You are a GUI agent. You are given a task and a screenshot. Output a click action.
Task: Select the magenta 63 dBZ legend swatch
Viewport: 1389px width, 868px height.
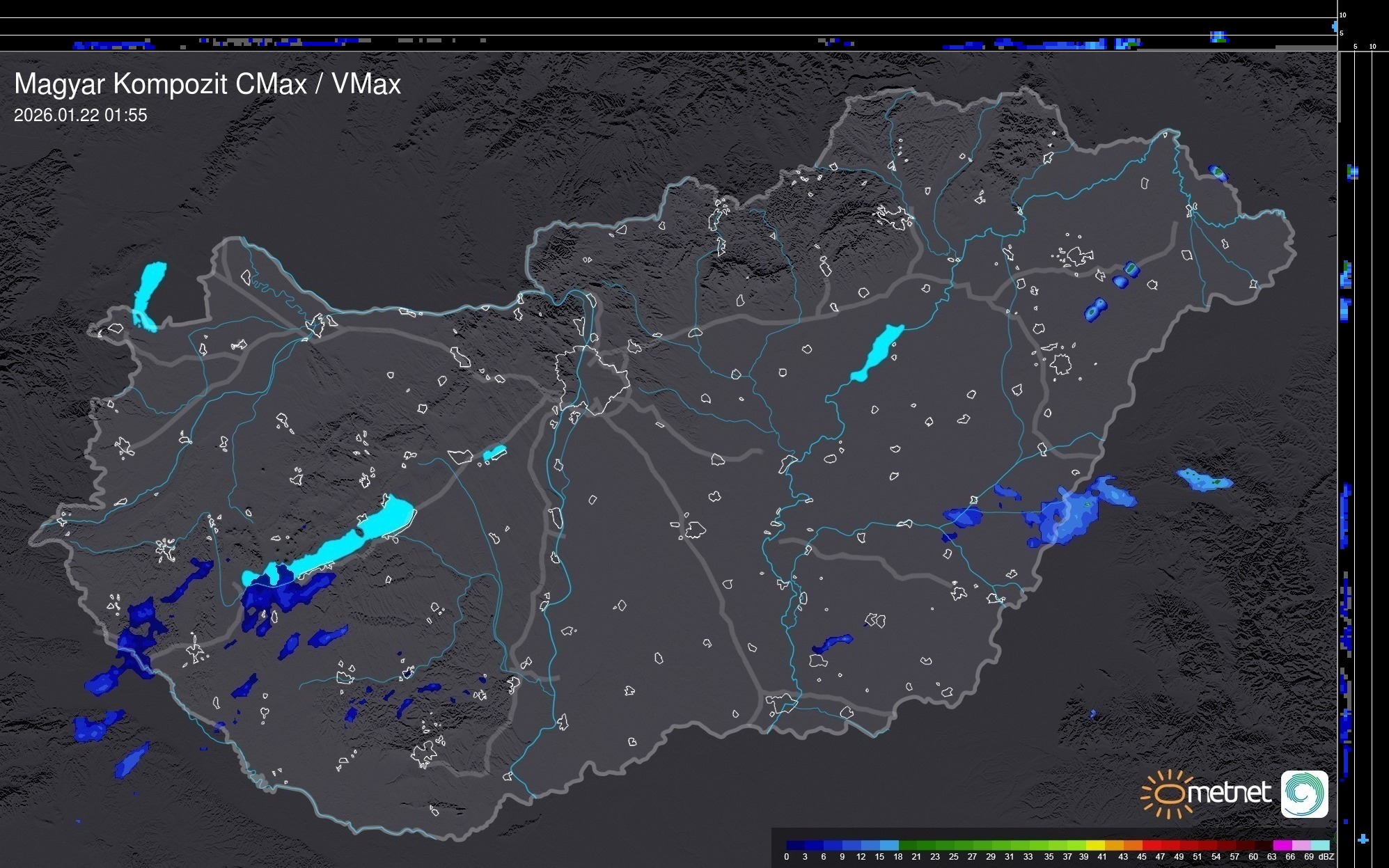click(1282, 845)
